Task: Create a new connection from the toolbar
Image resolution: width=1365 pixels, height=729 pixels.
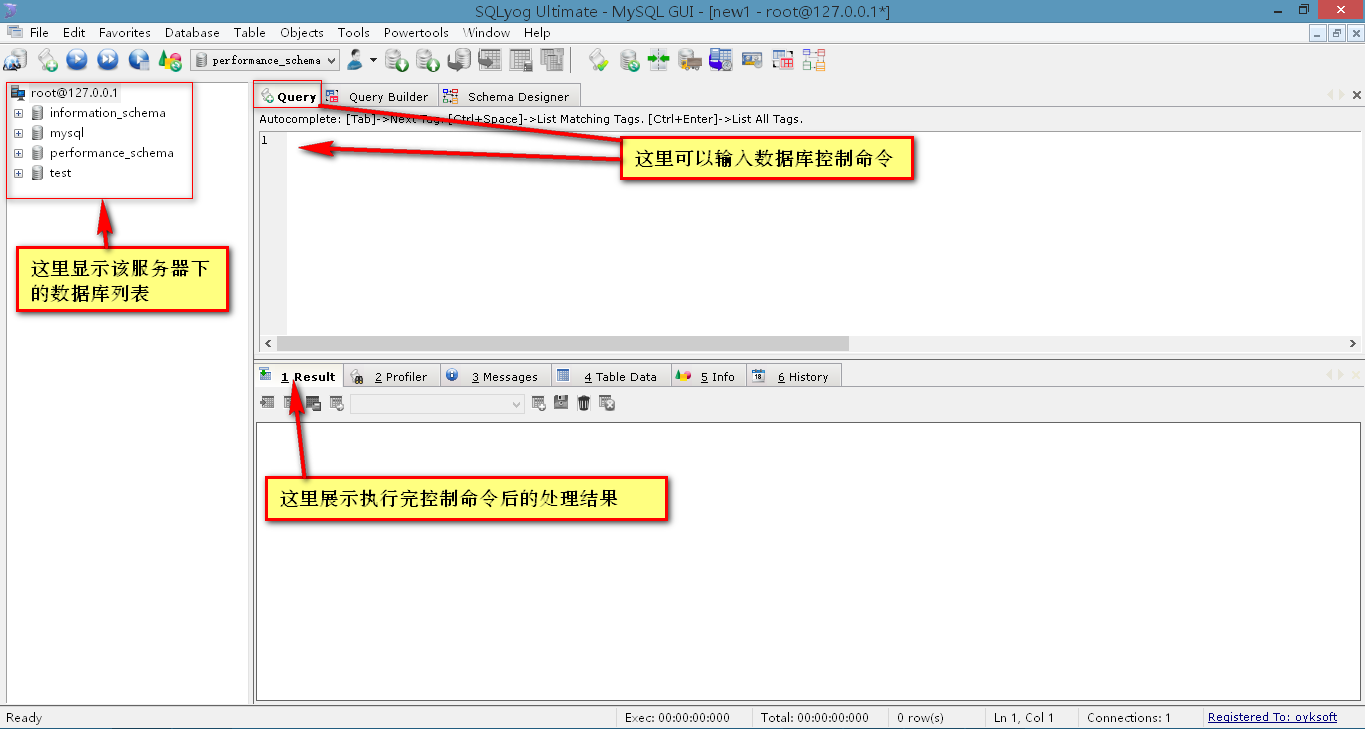Action: click(x=16, y=60)
